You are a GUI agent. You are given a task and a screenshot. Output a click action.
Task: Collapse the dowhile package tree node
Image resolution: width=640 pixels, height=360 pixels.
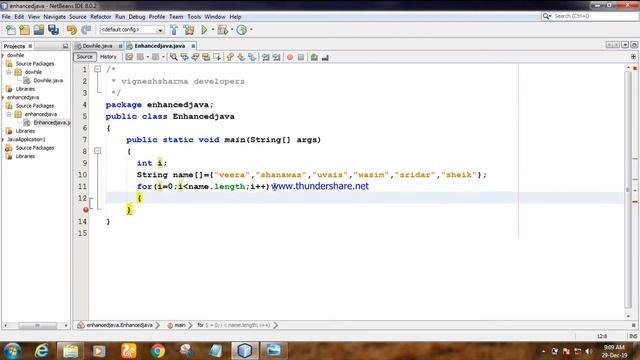[x=9, y=72]
